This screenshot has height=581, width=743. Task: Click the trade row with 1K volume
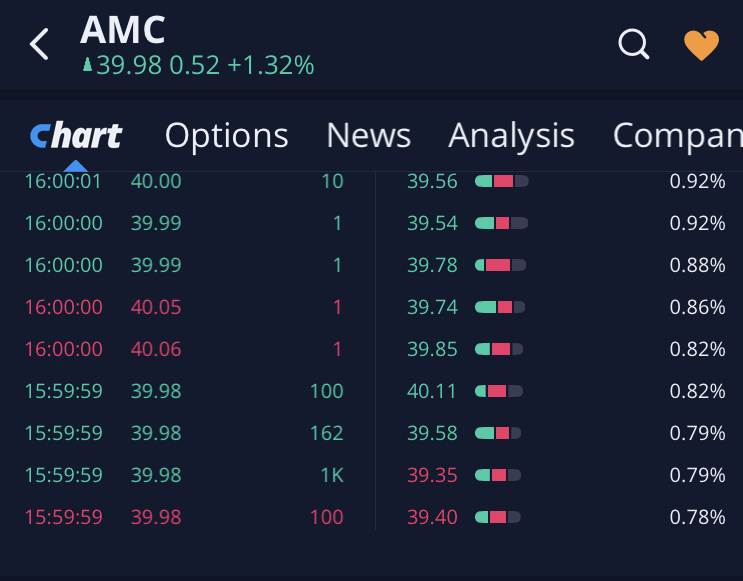pyautogui.click(x=183, y=475)
